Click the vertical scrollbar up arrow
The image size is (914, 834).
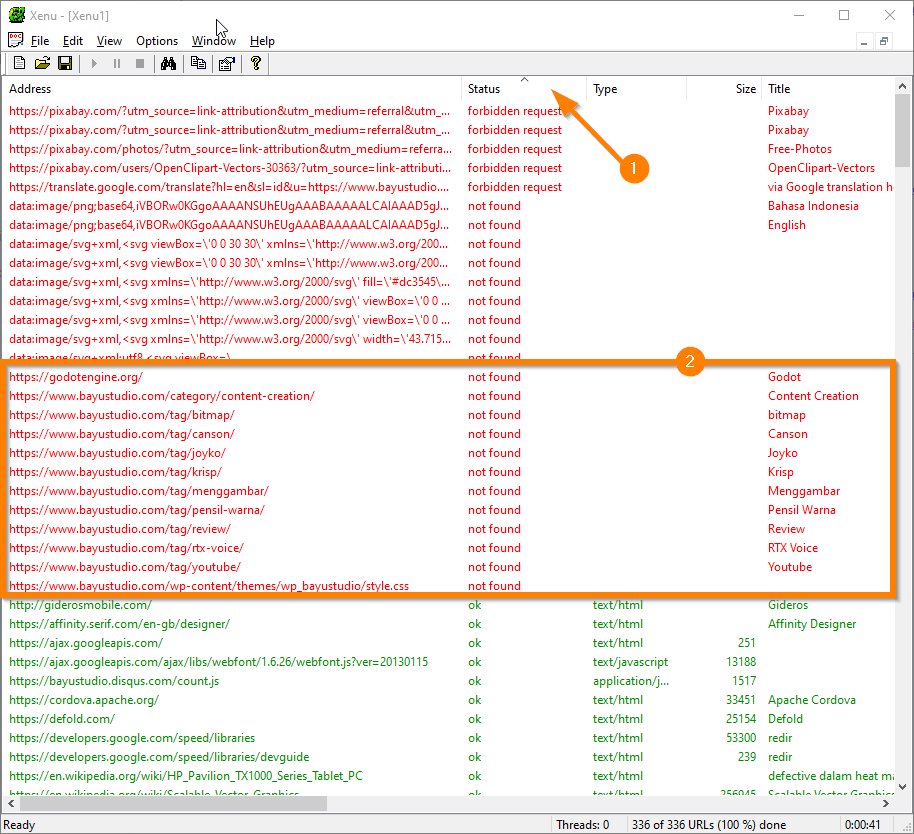pos(902,86)
